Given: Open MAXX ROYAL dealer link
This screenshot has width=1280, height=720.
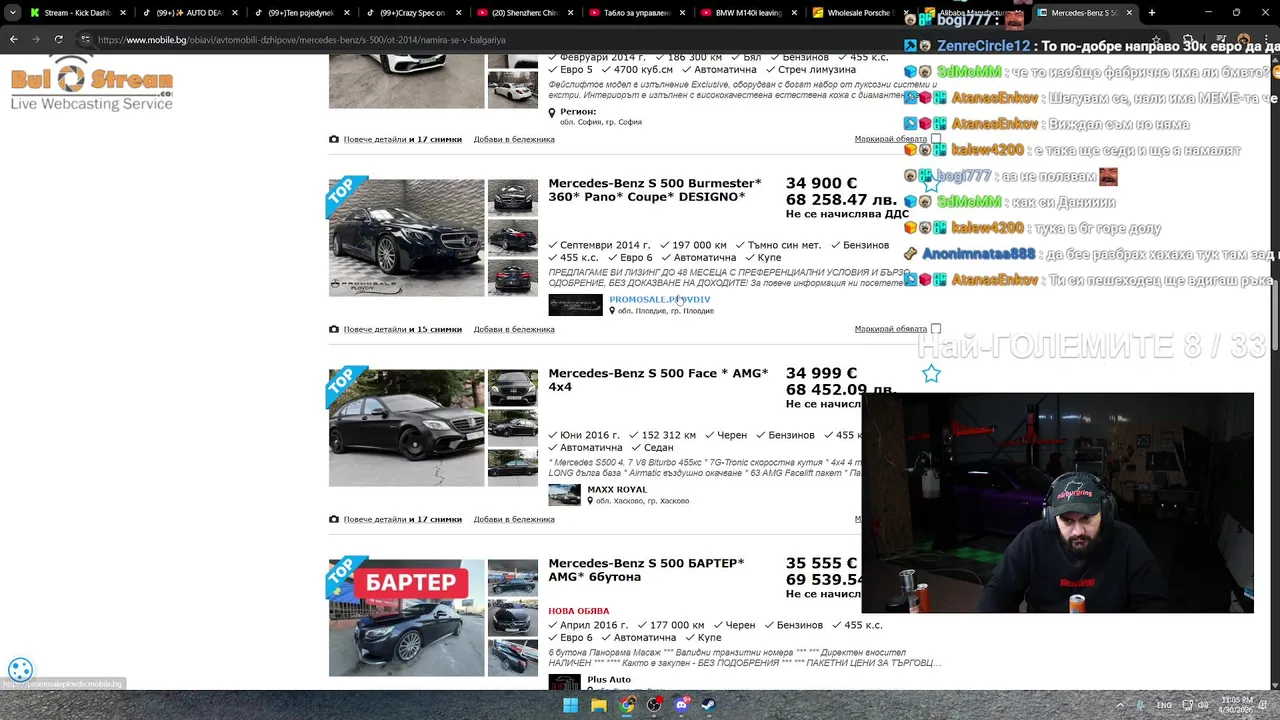Looking at the screenshot, I should click(x=617, y=489).
